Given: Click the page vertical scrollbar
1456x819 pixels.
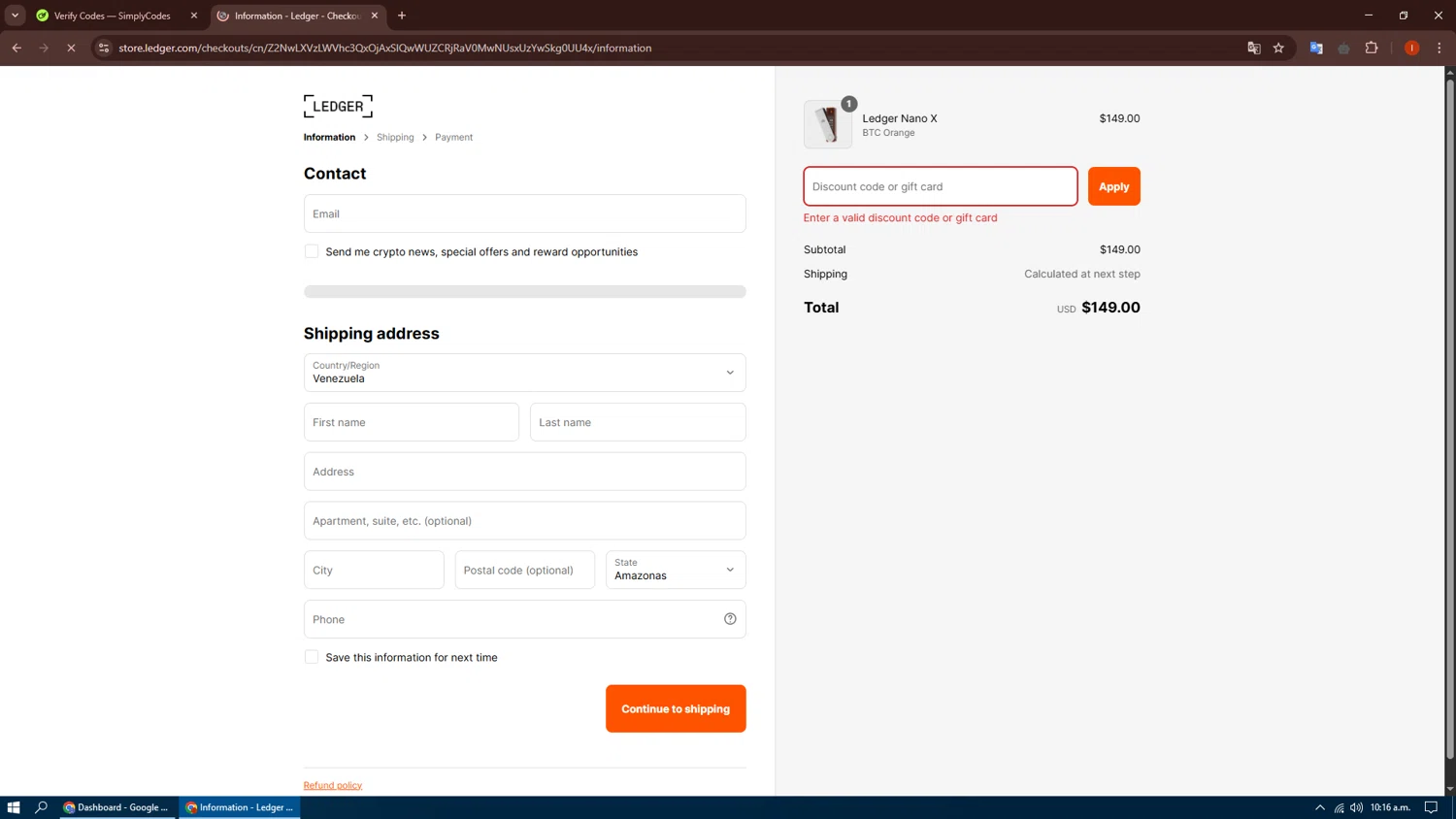Looking at the screenshot, I should click(x=1450, y=418).
